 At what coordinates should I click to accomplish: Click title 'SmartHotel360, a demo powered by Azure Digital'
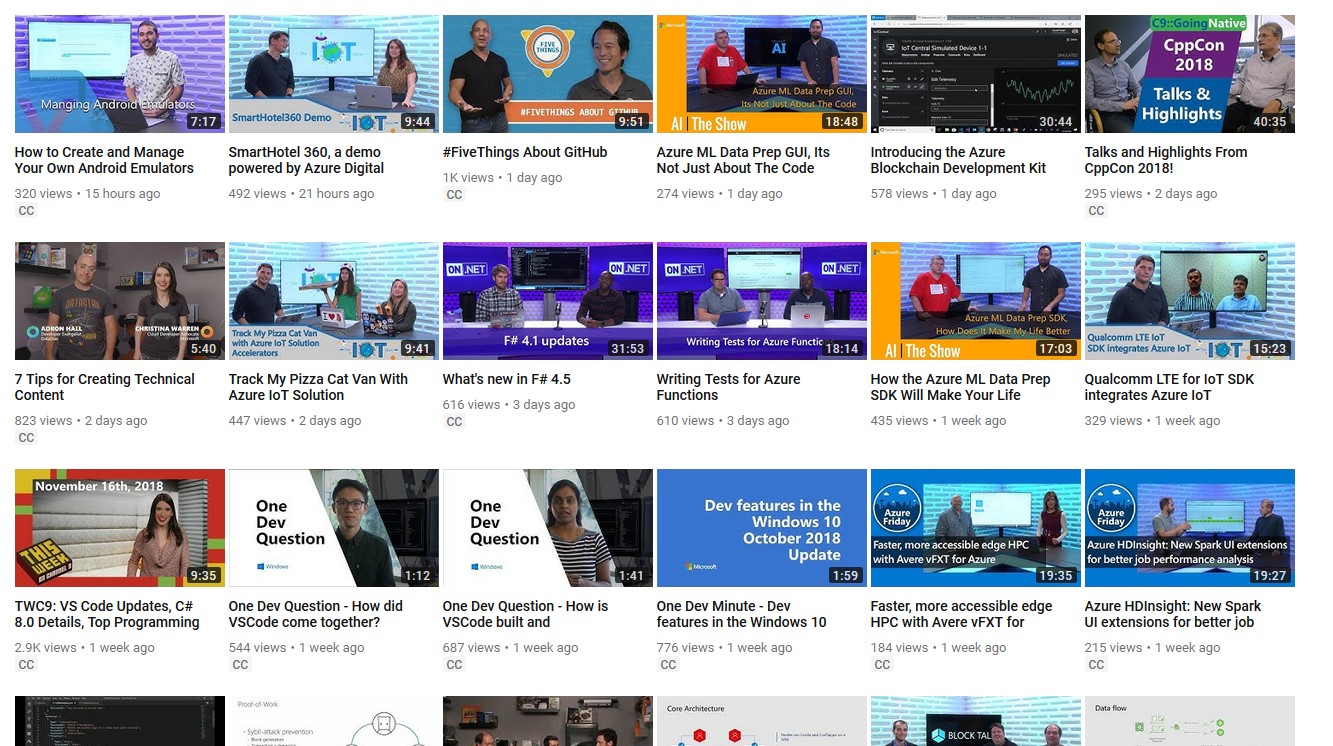(x=306, y=160)
